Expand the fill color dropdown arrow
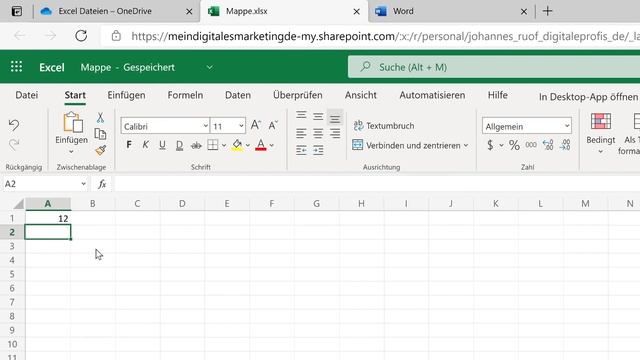The height and width of the screenshot is (360, 640). coord(248,145)
